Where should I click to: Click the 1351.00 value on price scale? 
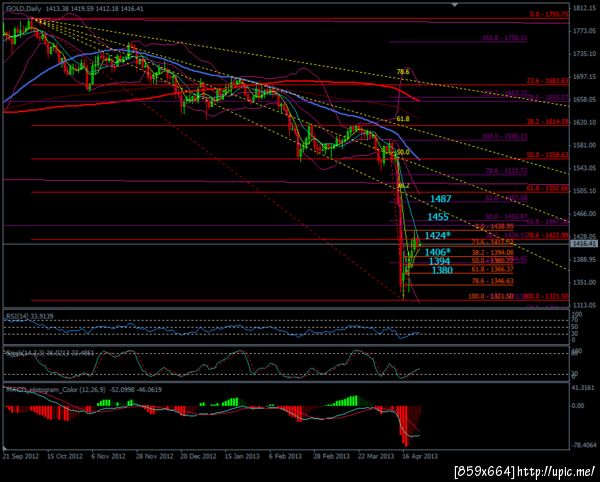click(x=584, y=282)
